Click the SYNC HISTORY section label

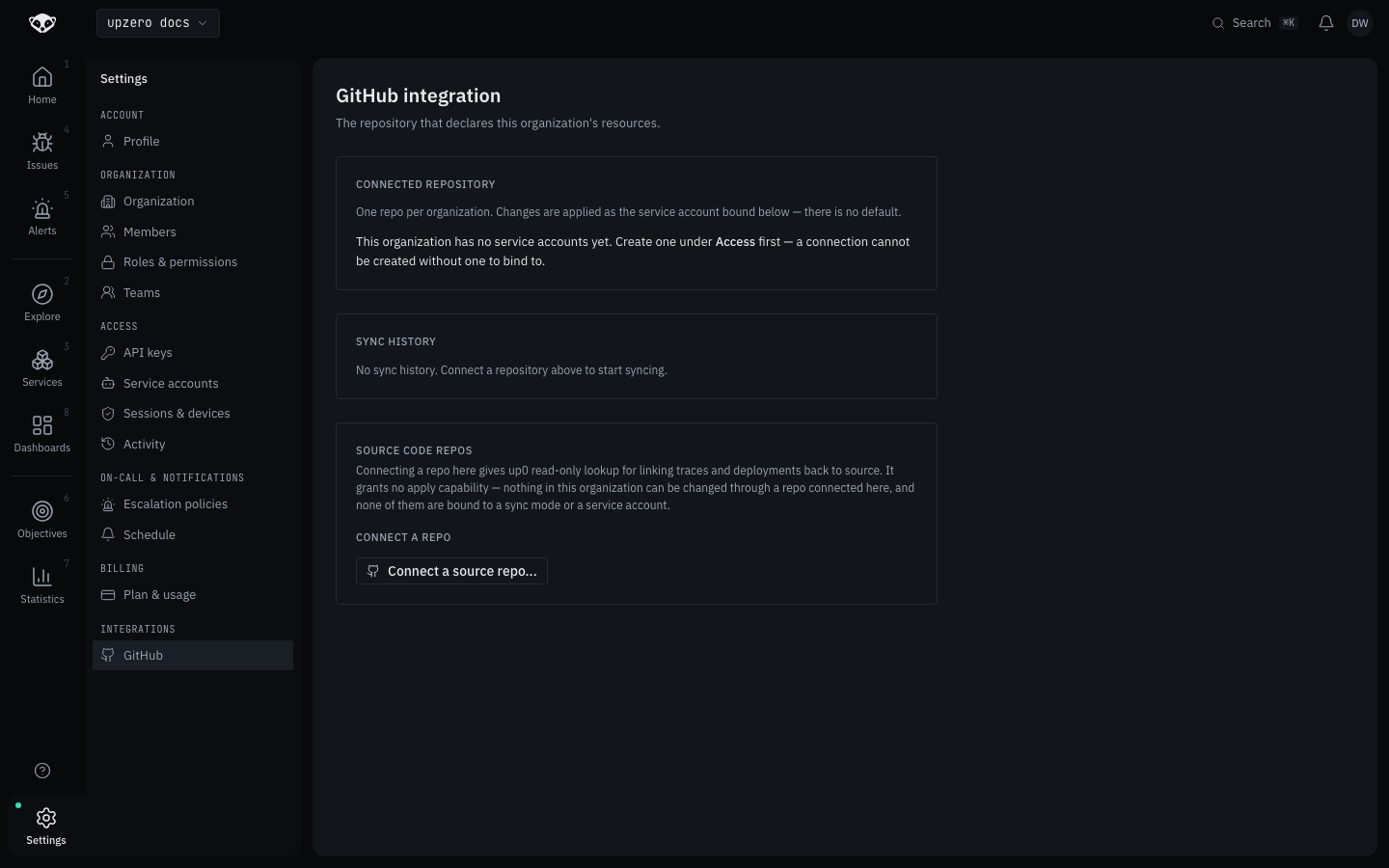click(x=395, y=341)
